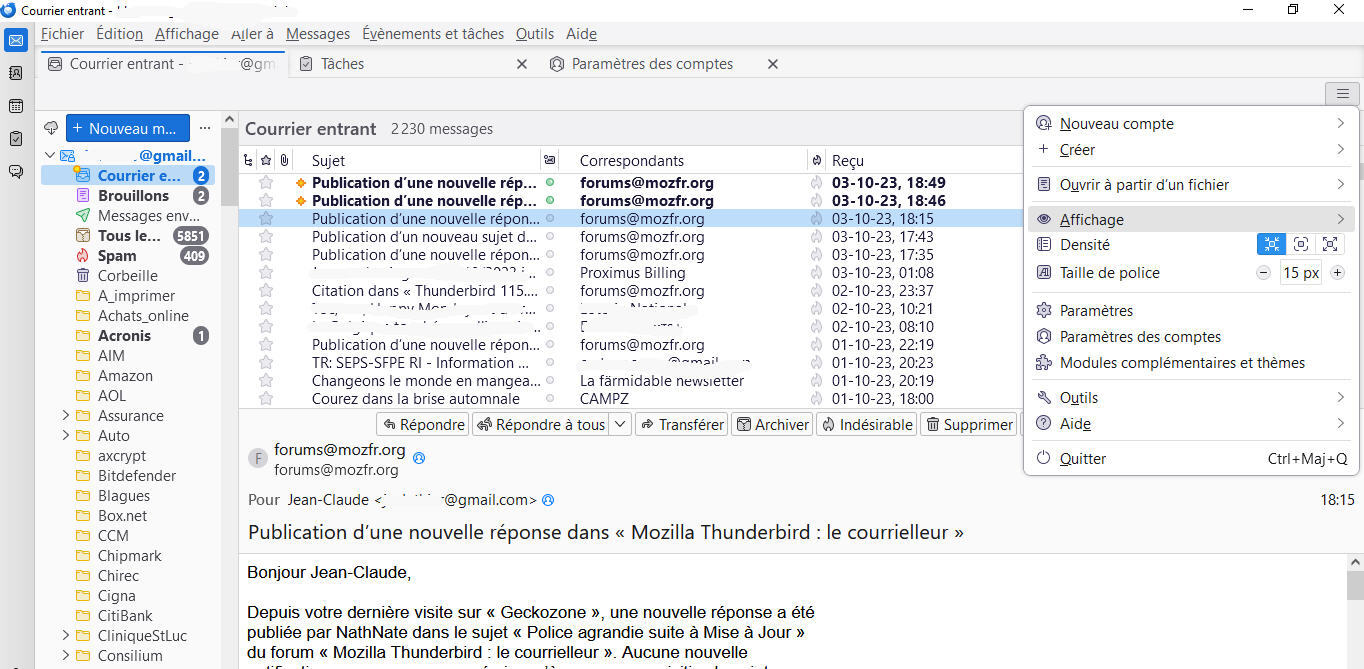Close the Paramètres des comptes tab
The width and height of the screenshot is (1364, 669).
click(772, 64)
